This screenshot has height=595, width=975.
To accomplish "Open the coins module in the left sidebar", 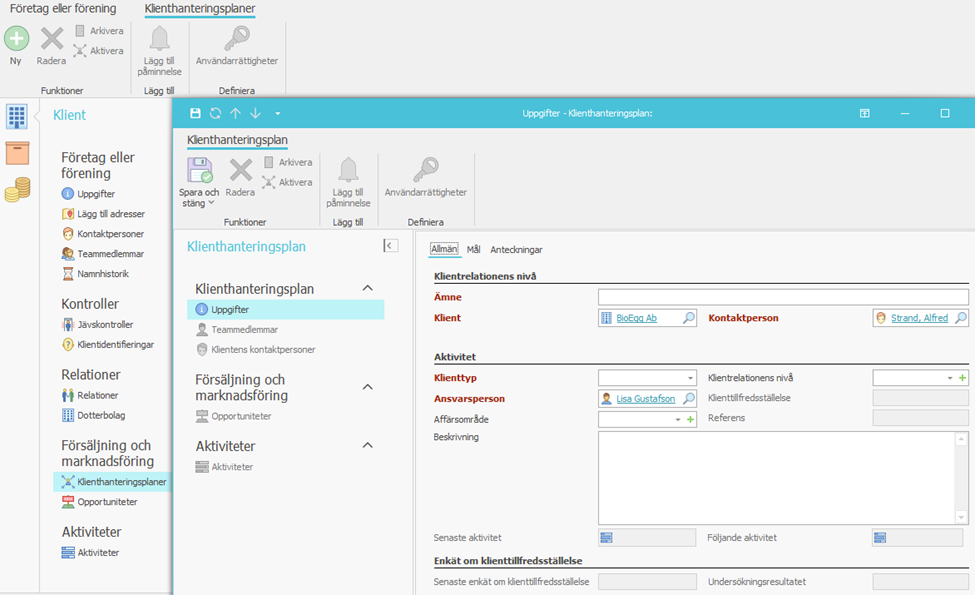I will tap(17, 189).
